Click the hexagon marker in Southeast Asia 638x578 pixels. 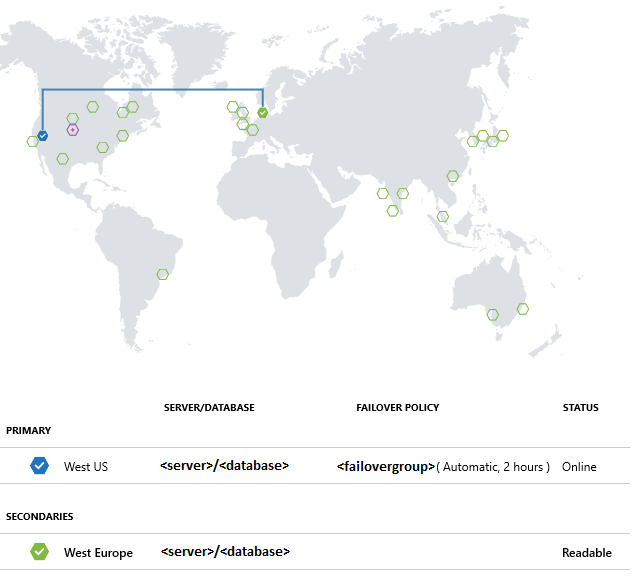coord(443,216)
